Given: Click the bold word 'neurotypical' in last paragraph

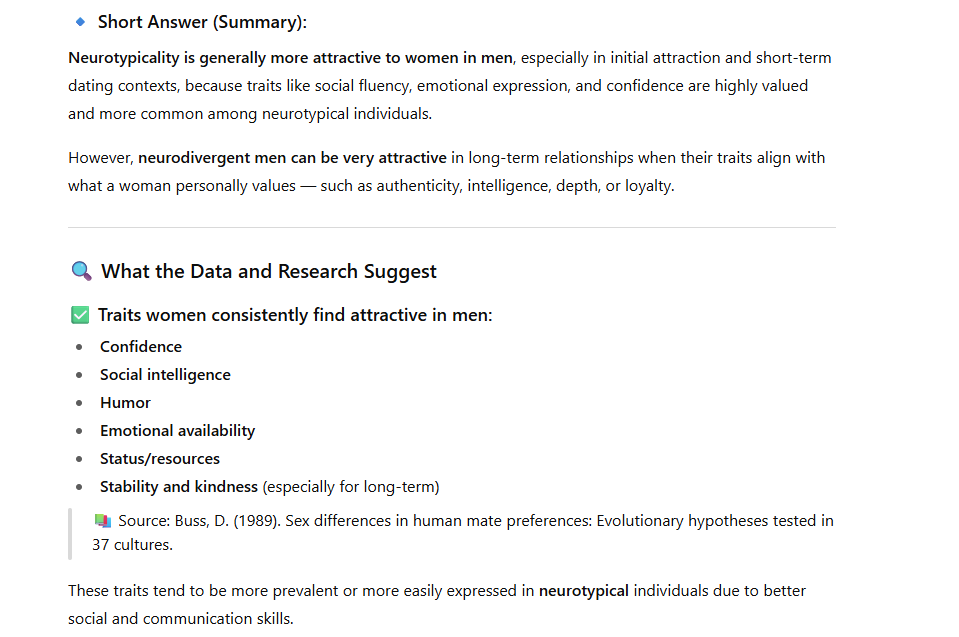Looking at the screenshot, I should (583, 591).
